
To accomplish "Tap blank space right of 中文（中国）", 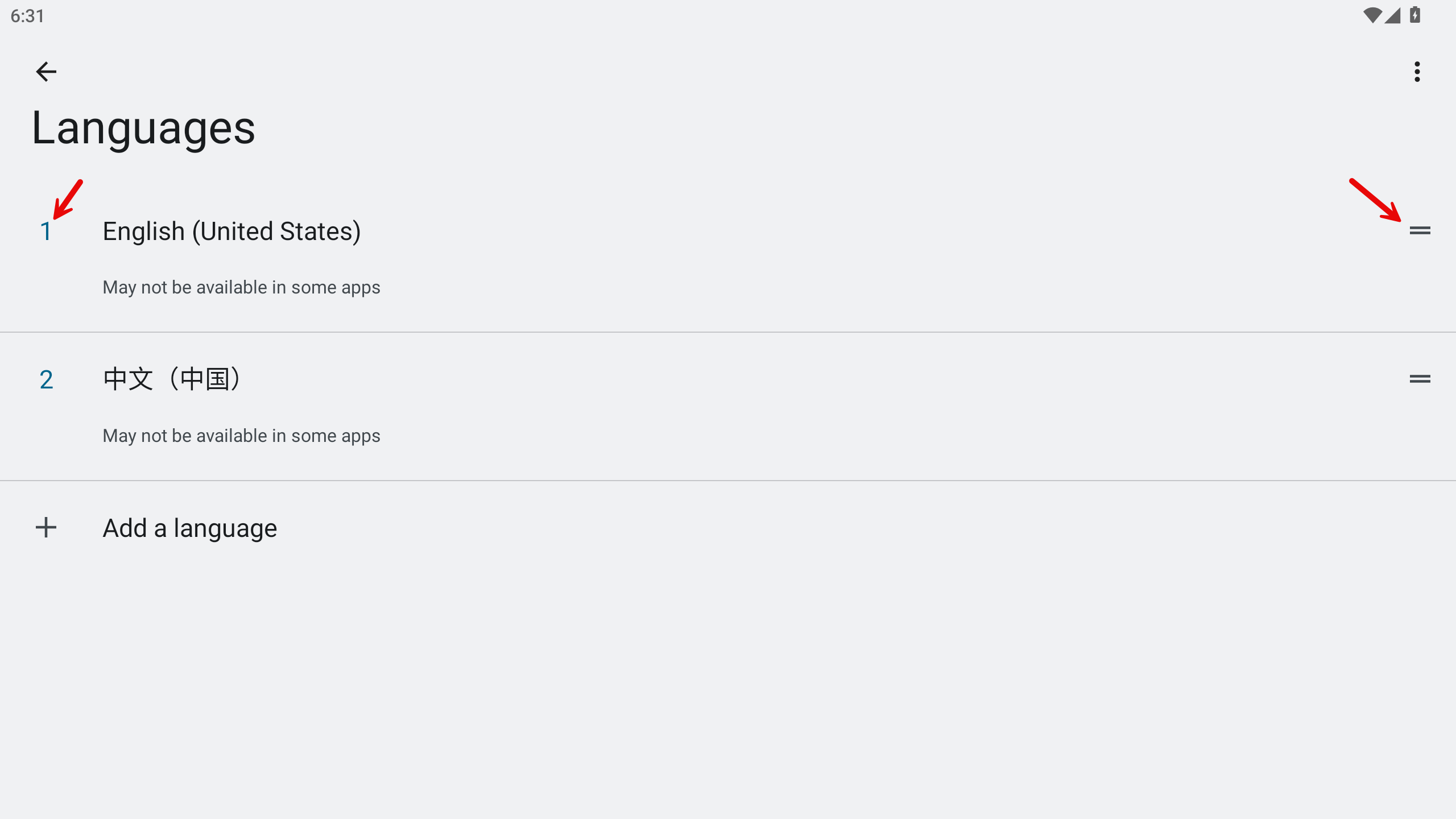I will 825,379.
